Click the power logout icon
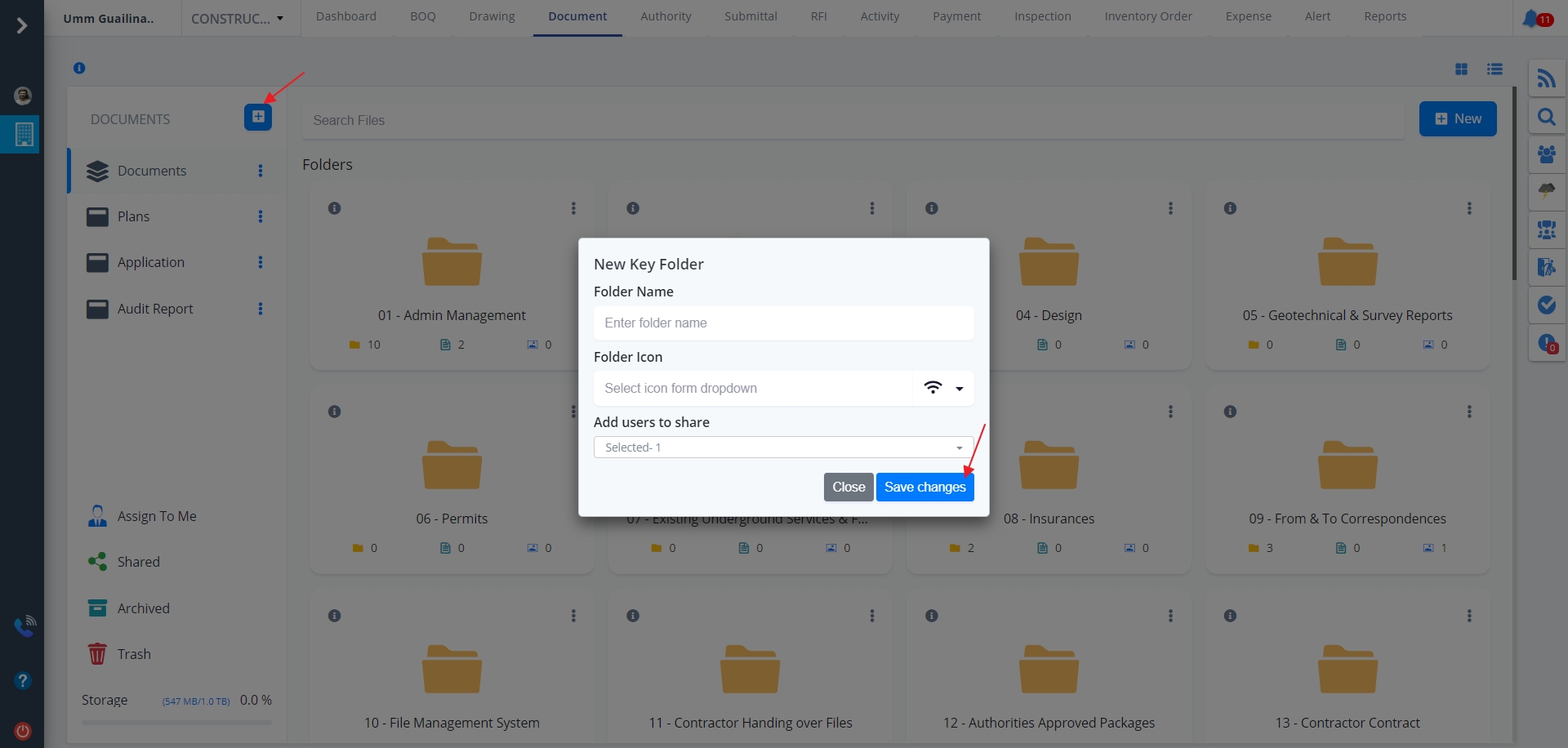 (23, 731)
